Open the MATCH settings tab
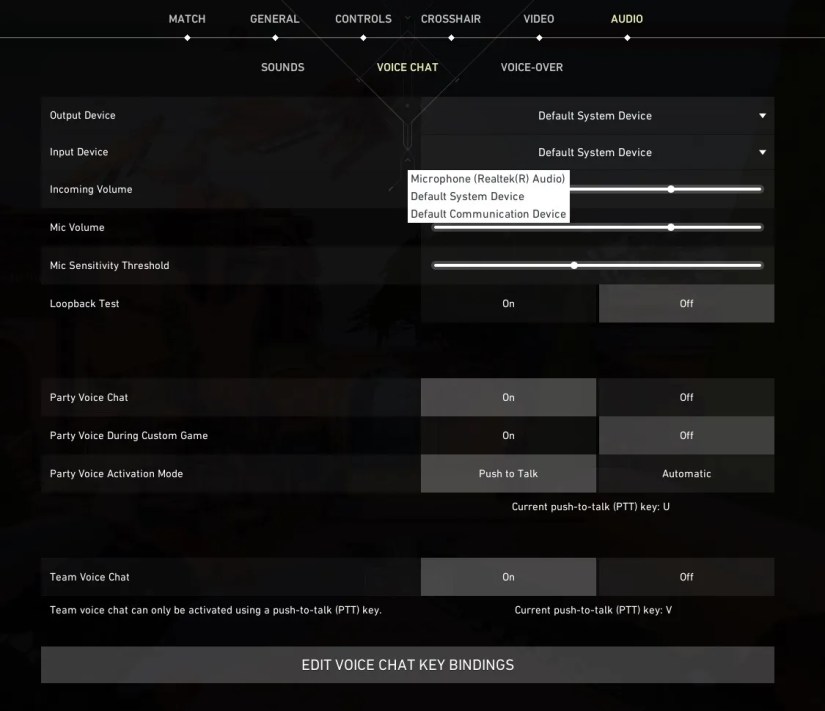 186,18
